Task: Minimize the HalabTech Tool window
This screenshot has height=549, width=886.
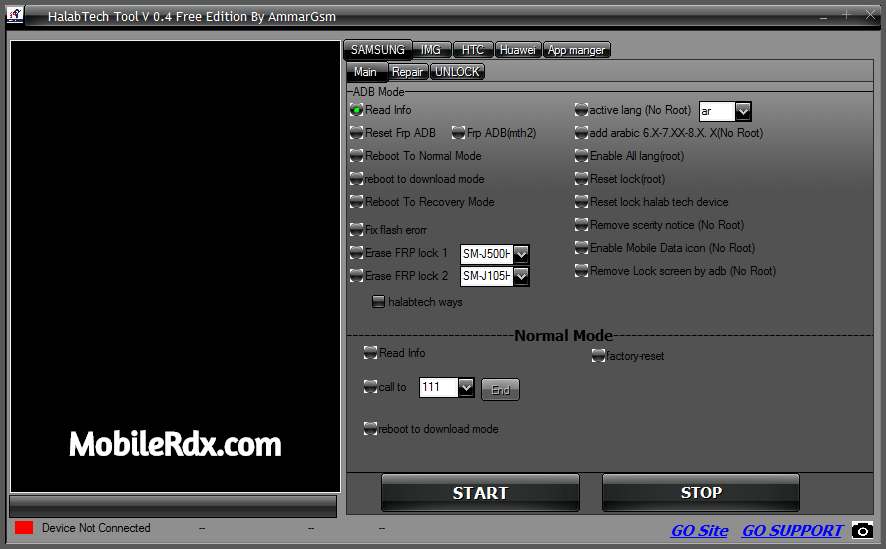Action: coord(823,16)
